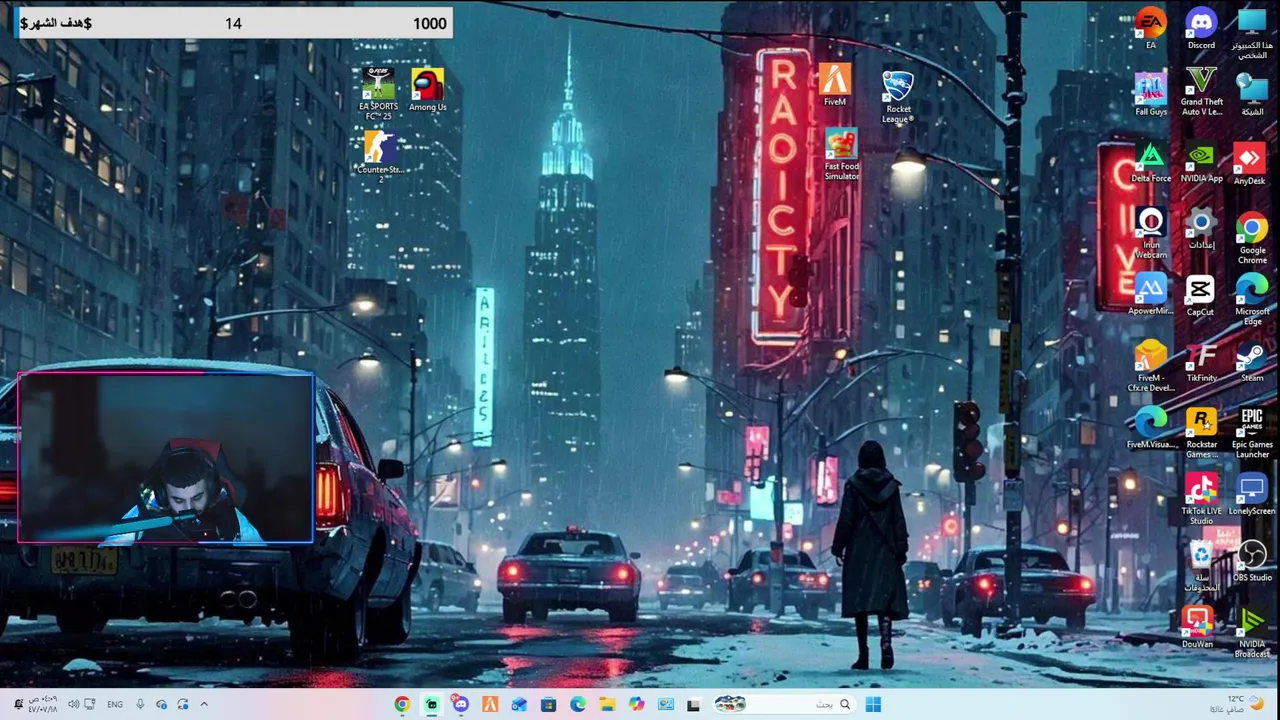Click the Windows Start button in taskbar
Image resolution: width=1280 pixels, height=720 pixels.
coord(873,704)
